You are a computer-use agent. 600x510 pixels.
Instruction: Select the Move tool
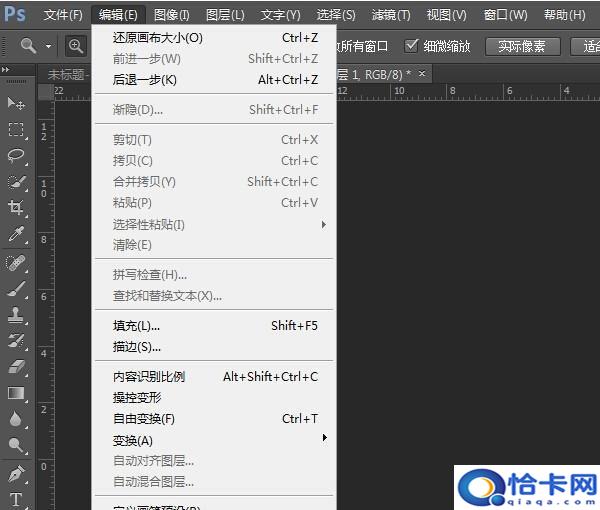[x=16, y=103]
